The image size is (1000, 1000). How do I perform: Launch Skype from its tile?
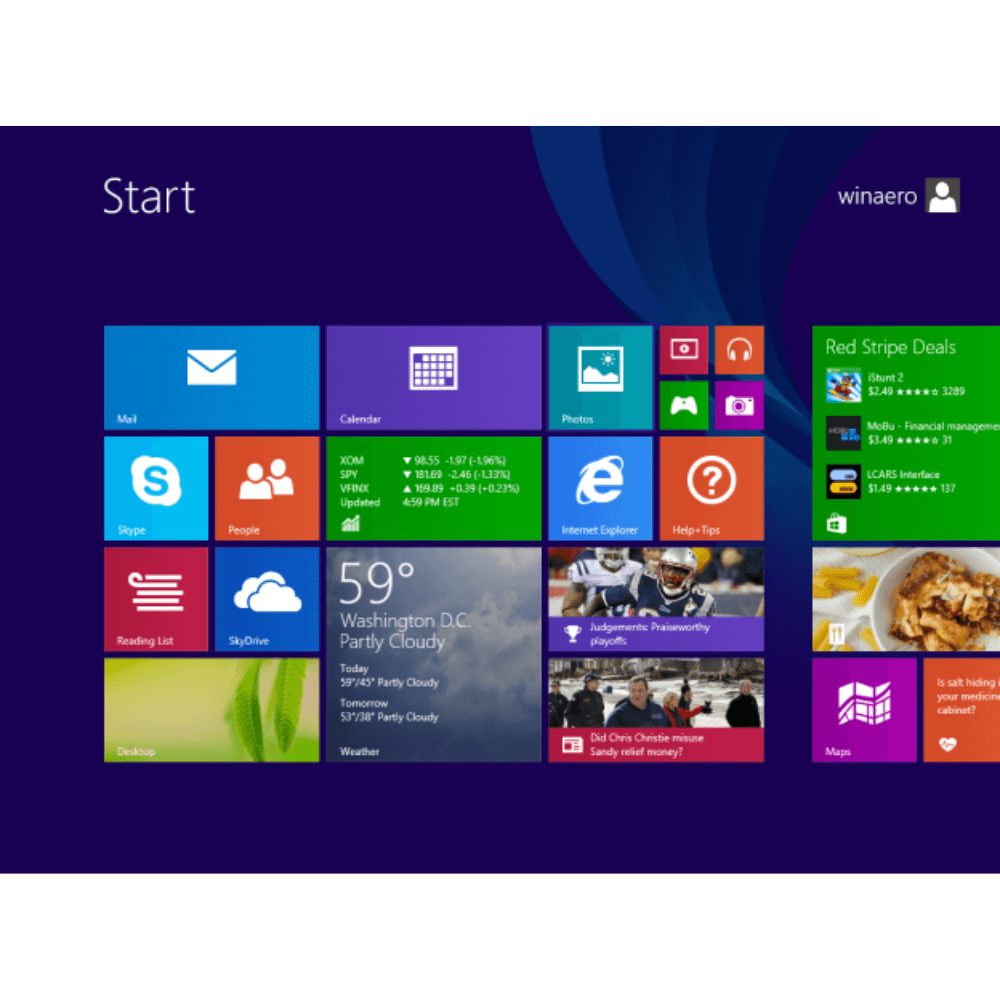[156, 488]
